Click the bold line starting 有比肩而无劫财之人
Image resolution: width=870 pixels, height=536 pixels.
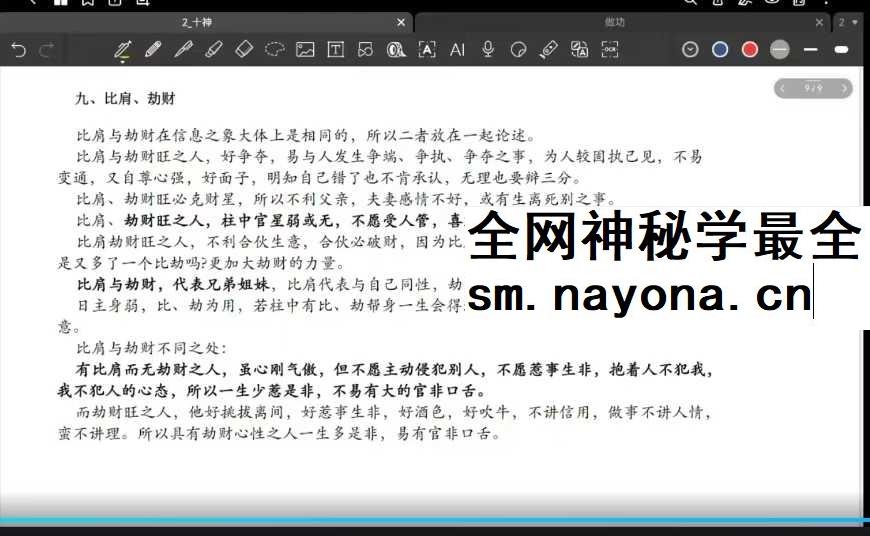tap(394, 370)
